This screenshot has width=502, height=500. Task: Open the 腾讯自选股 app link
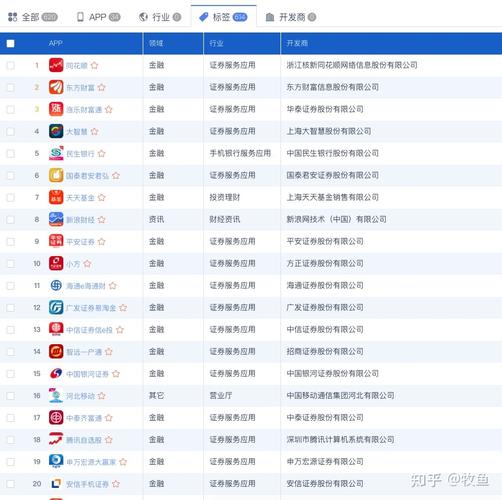84,440
